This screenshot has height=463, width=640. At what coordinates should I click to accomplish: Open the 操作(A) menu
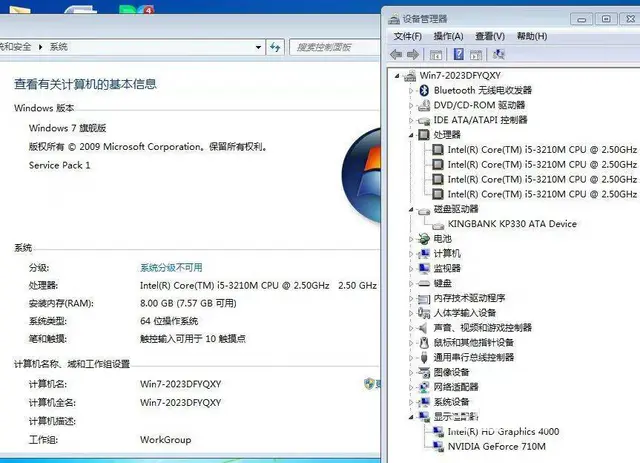(448, 36)
